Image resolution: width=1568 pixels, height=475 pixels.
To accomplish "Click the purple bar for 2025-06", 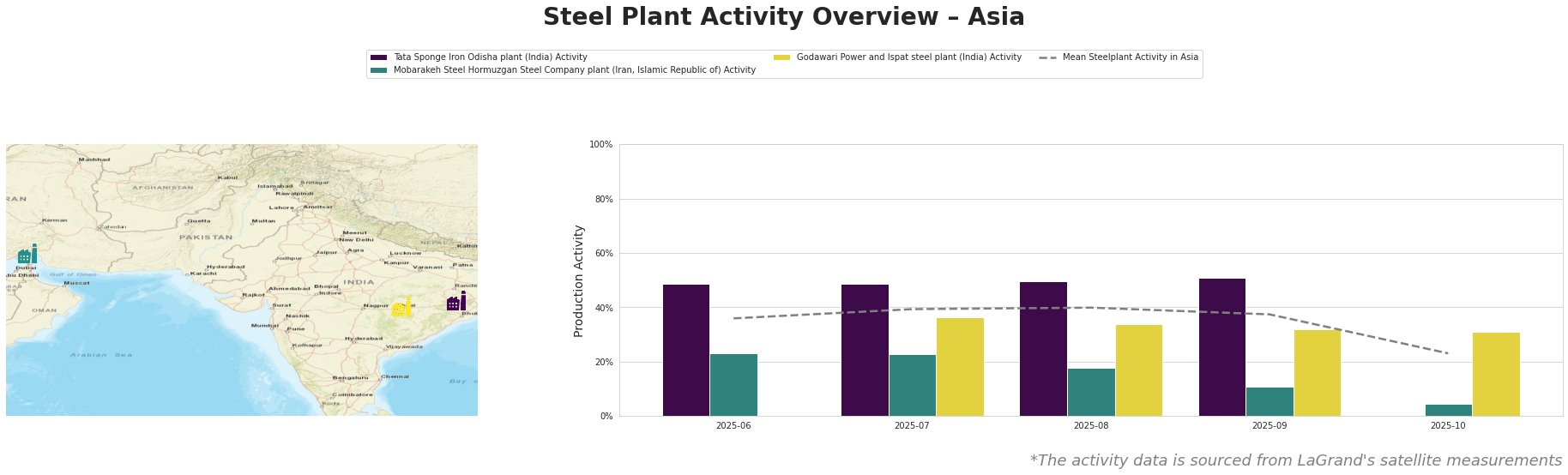I will click(686, 350).
